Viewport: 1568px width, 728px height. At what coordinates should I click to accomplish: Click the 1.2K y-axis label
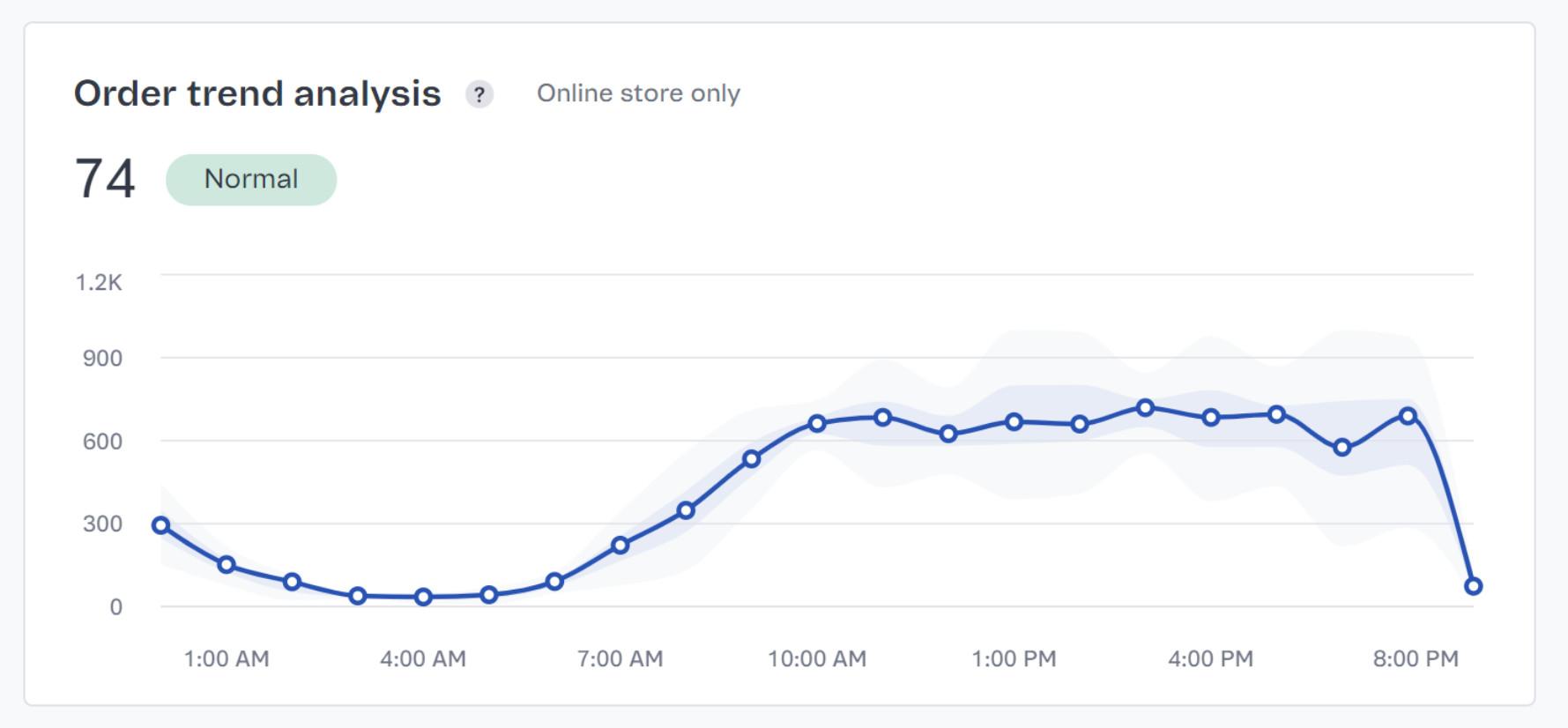99,283
